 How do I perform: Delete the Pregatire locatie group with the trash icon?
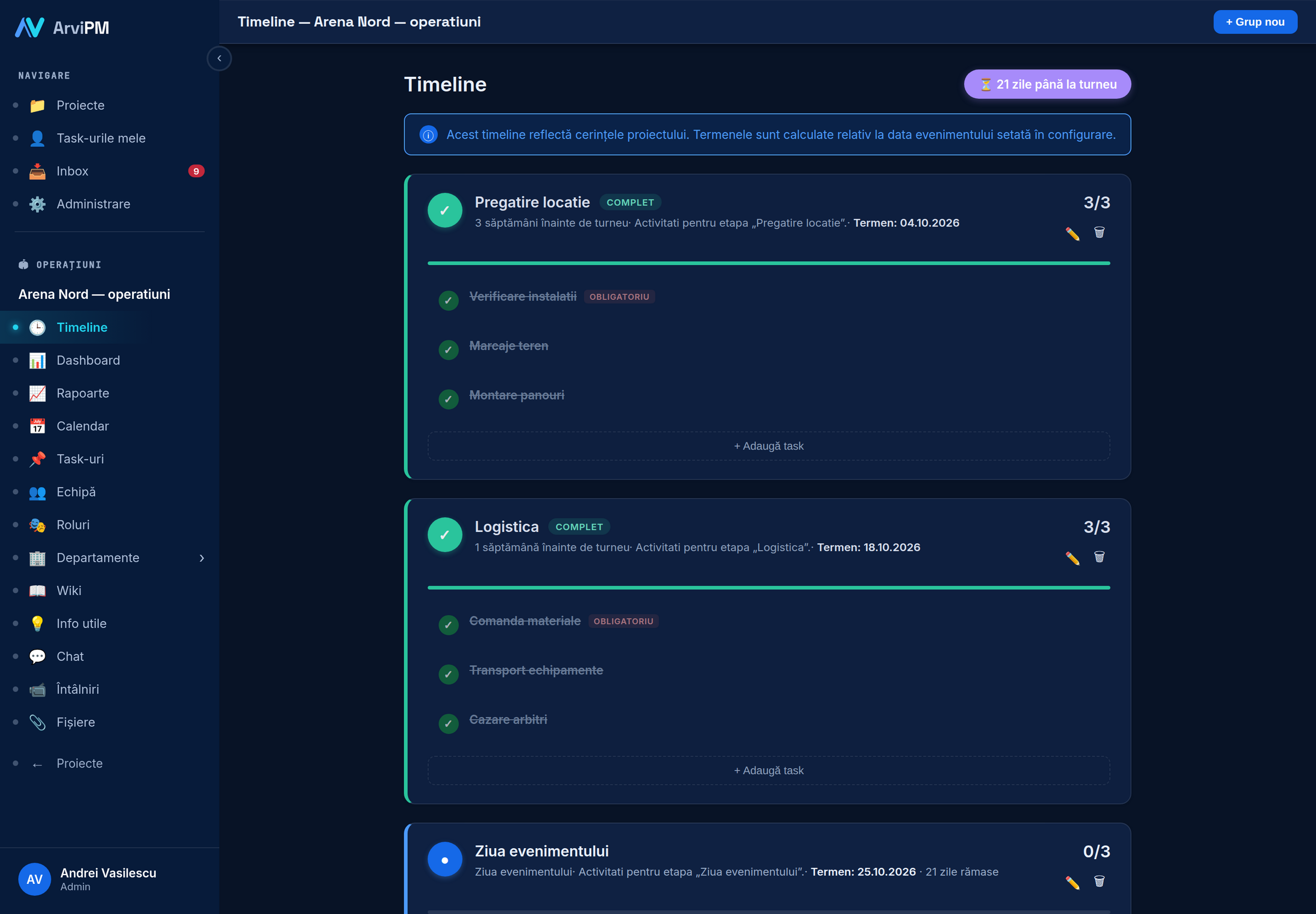[x=1099, y=232]
